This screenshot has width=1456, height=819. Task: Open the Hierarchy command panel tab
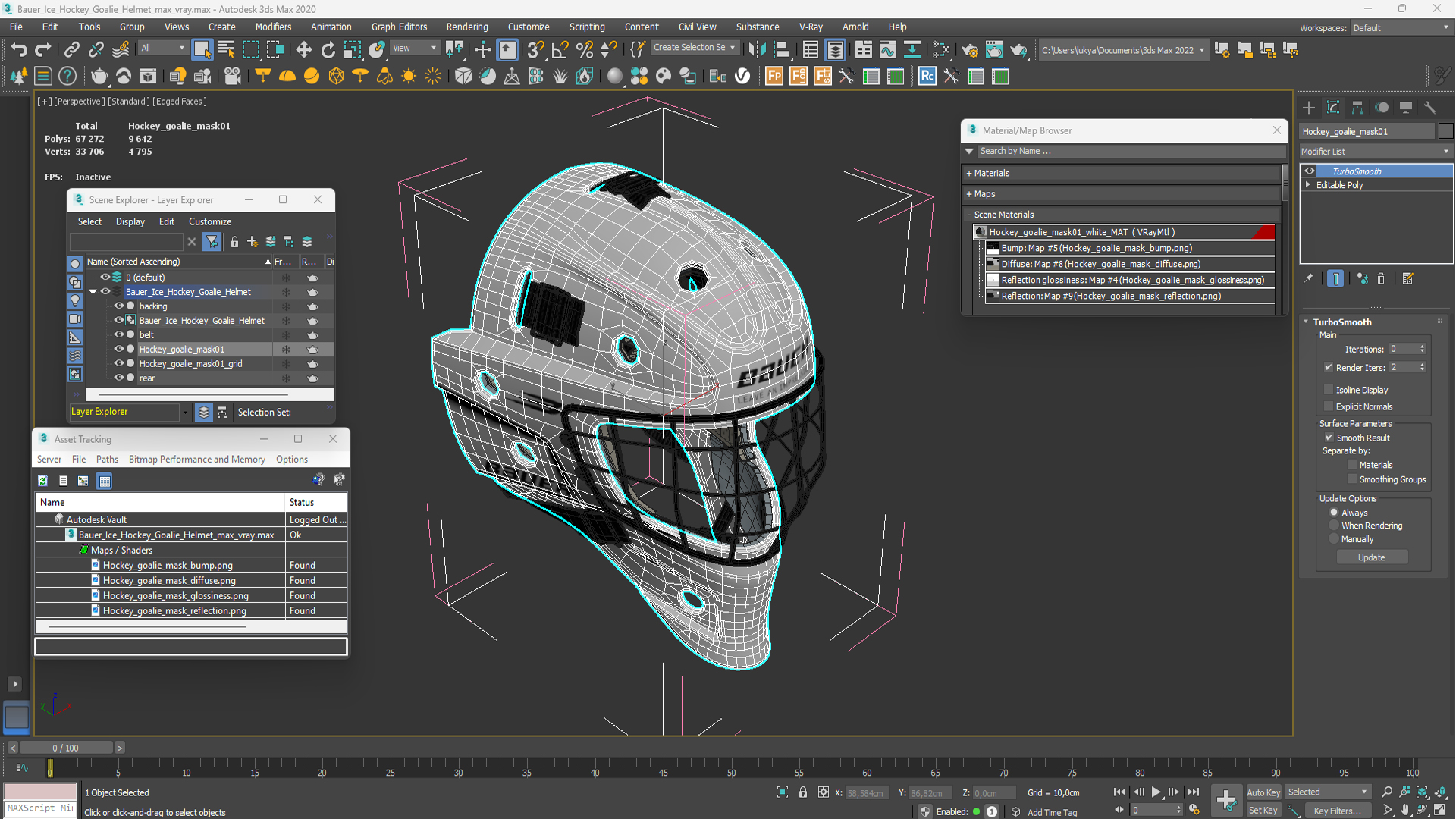(x=1357, y=108)
